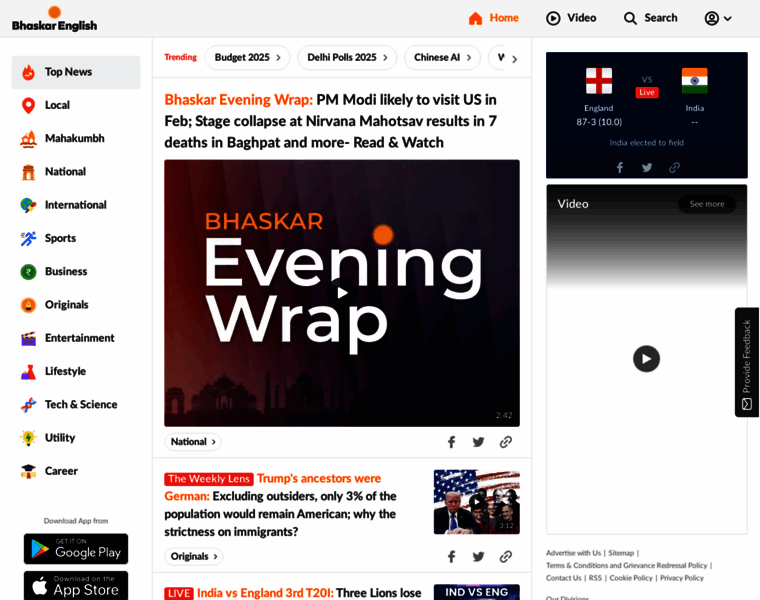Open National category tag under Evening Wrap
The width and height of the screenshot is (760, 600).
pyautogui.click(x=193, y=442)
